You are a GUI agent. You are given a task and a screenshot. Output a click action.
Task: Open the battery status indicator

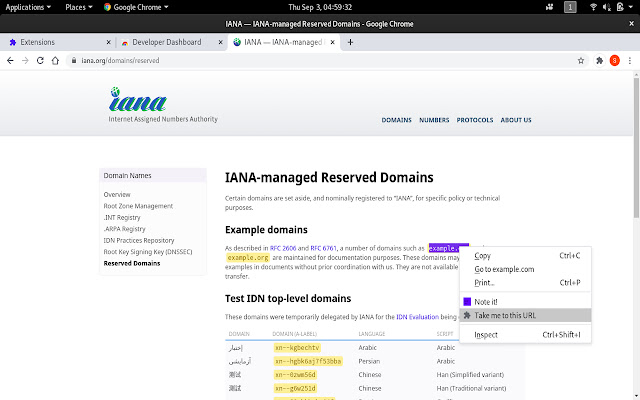pos(620,7)
